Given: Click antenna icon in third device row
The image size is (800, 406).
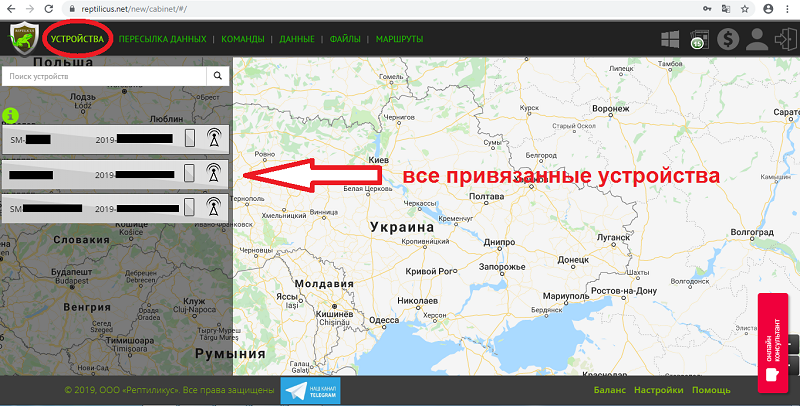Looking at the screenshot, I should [x=214, y=207].
